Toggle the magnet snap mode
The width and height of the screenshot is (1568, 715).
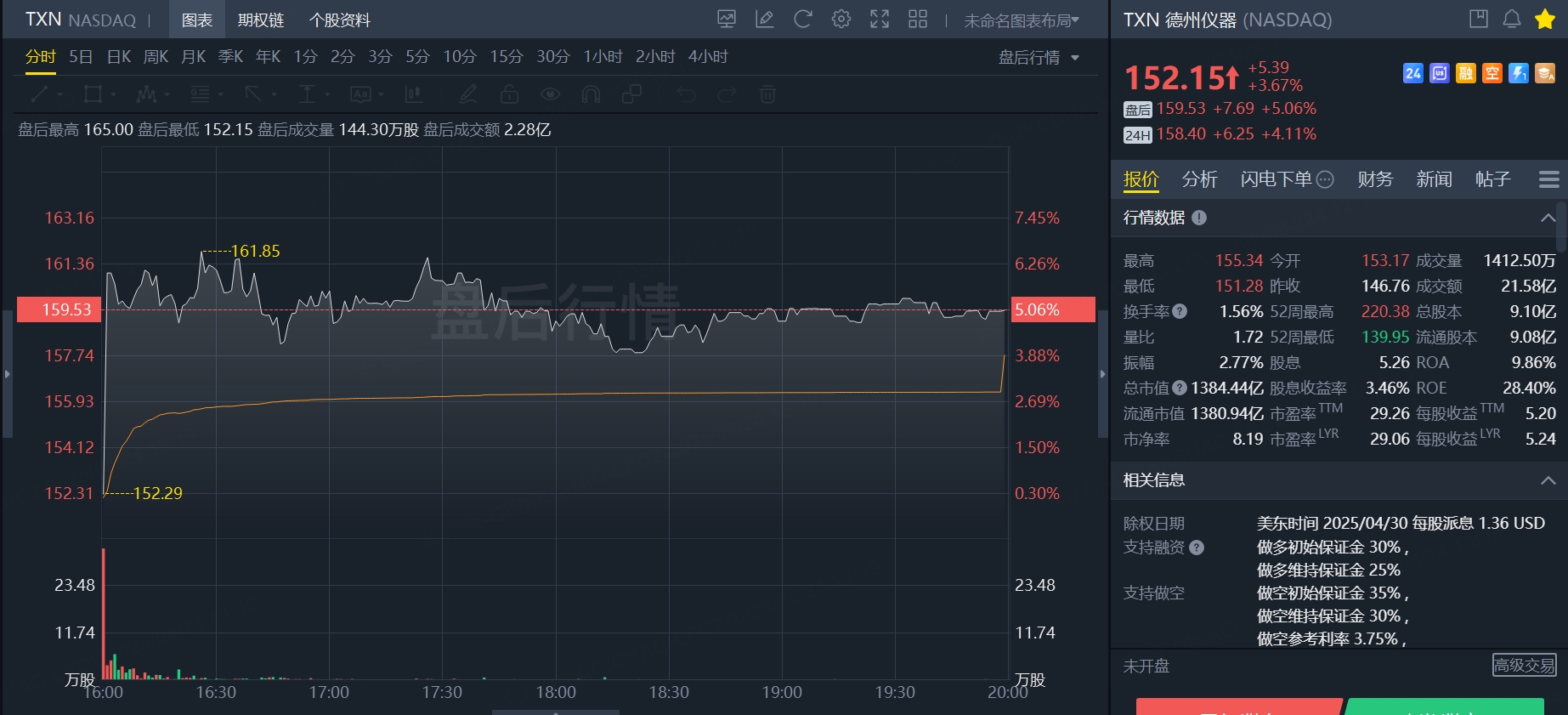[x=591, y=94]
